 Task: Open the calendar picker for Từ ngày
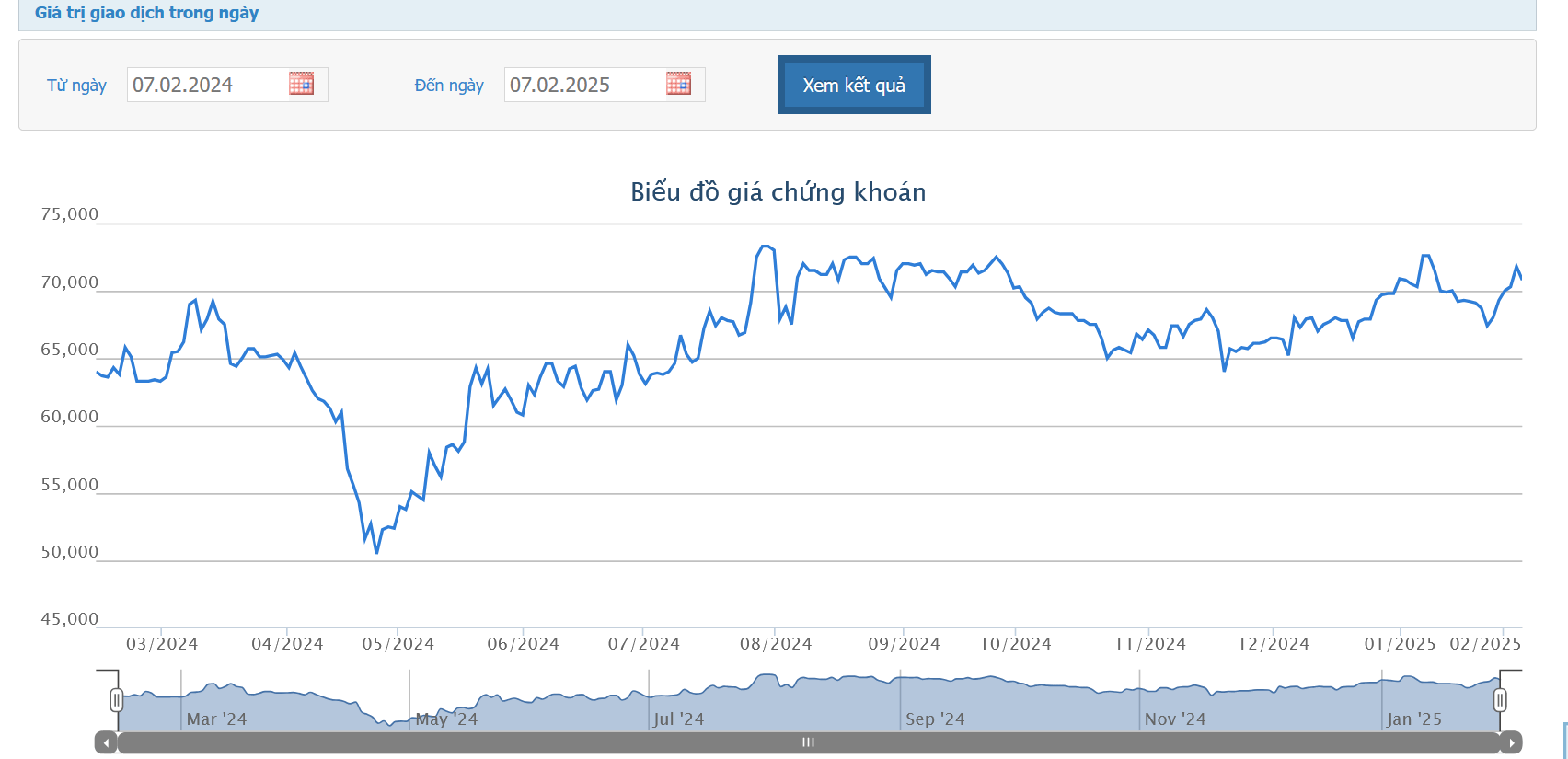click(x=301, y=84)
